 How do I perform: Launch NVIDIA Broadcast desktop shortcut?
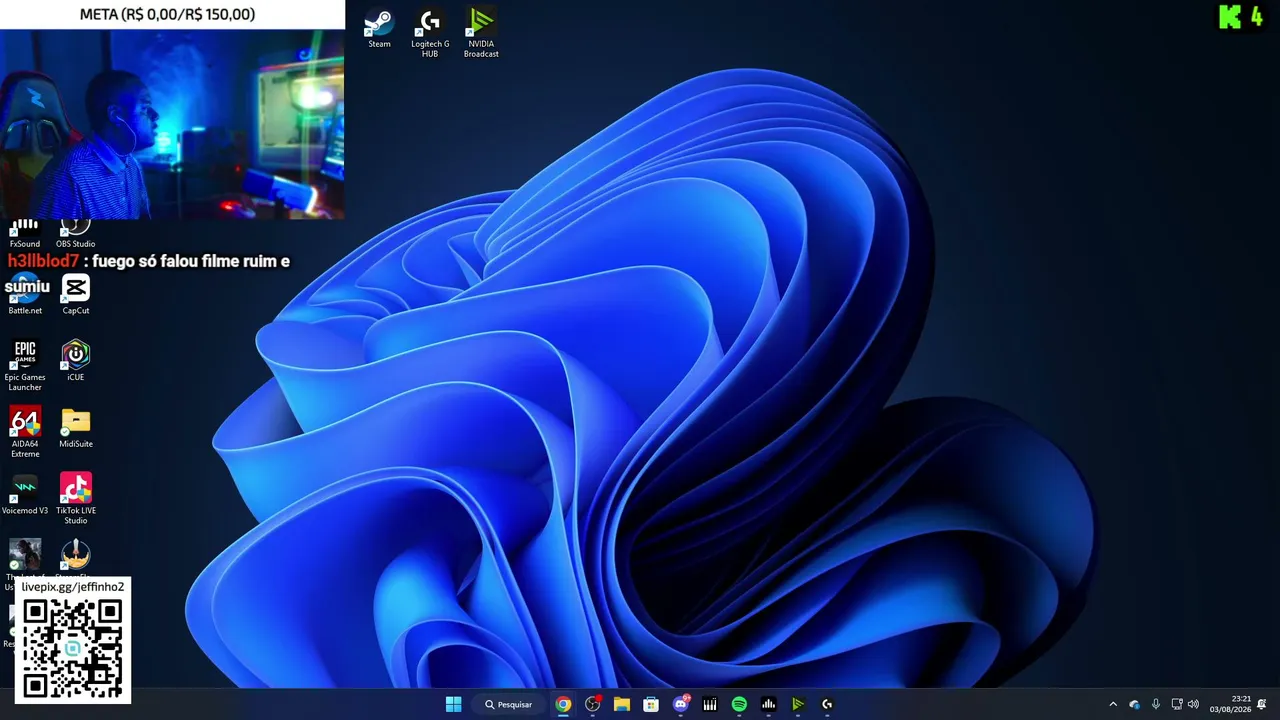(x=481, y=33)
